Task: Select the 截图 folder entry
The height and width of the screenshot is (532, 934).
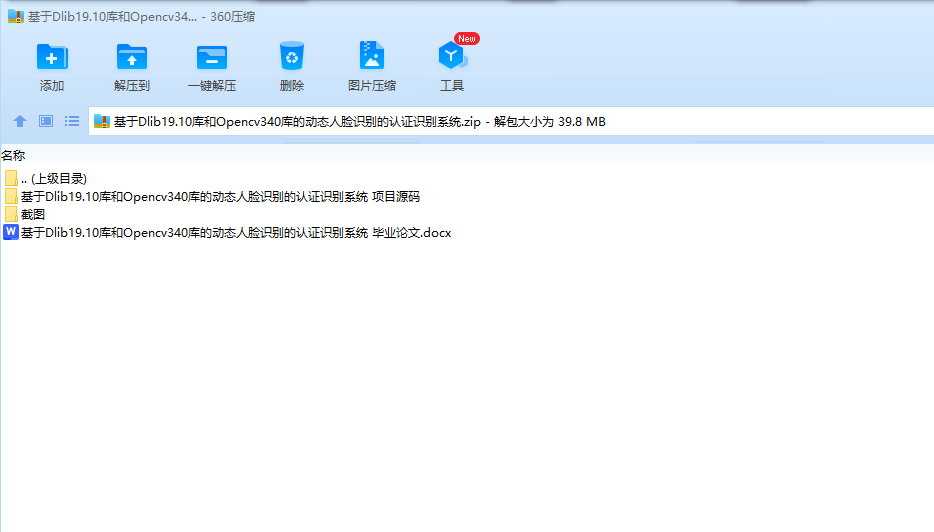Action: click(24, 214)
